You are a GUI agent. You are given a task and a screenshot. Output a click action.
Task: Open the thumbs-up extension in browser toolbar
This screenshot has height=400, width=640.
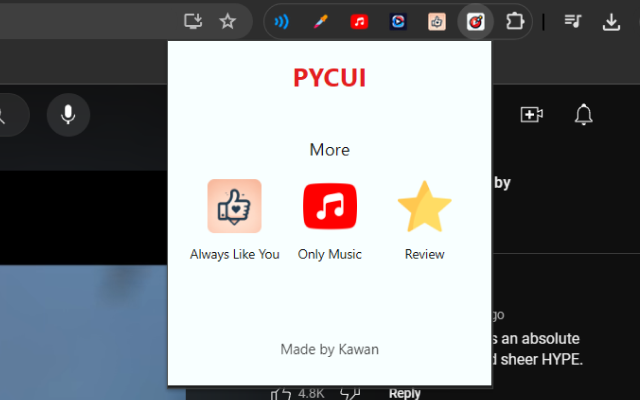click(x=437, y=22)
